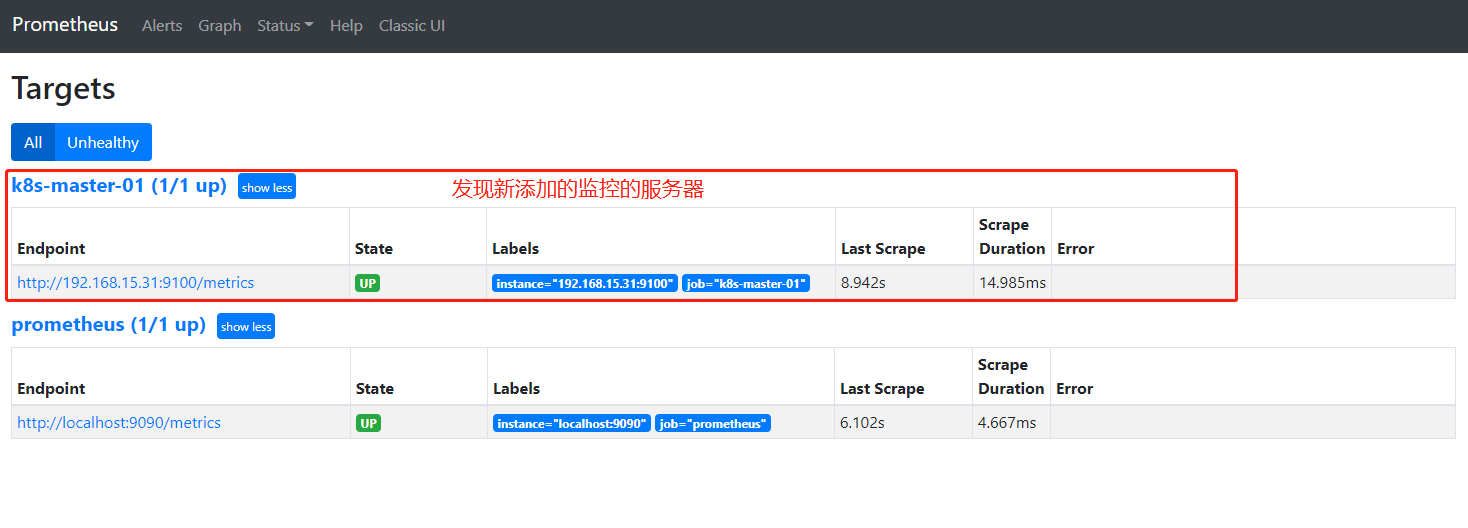
Task: Click the job="k8s-master-01" label badge
Action: tap(746, 283)
